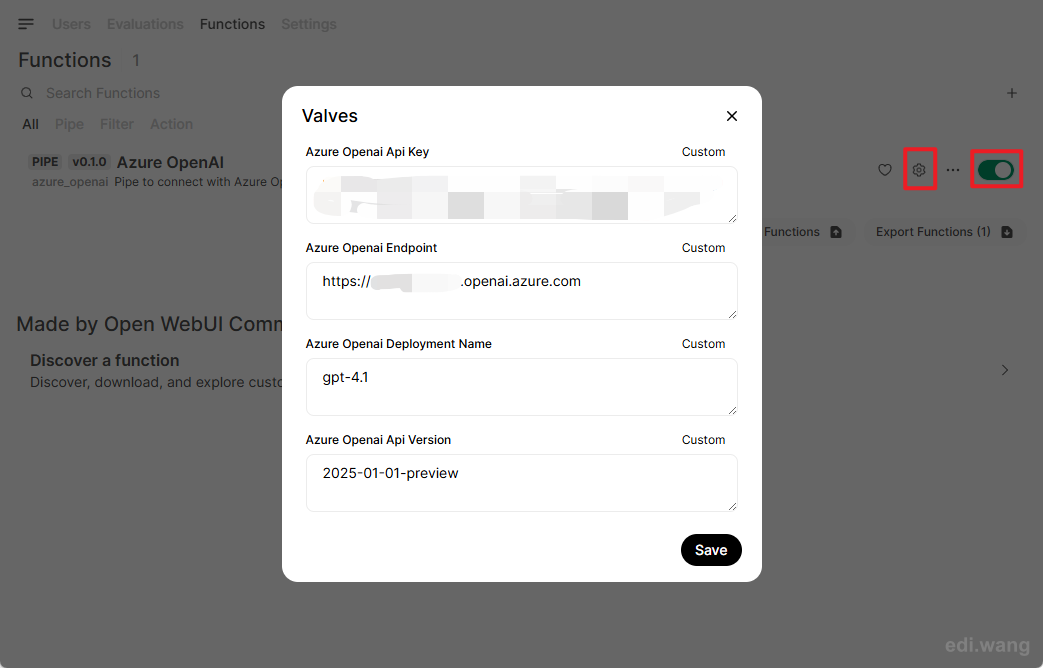Image resolution: width=1043 pixels, height=668 pixels.
Task: Click the search magnifier icon
Action: click(x=27, y=93)
